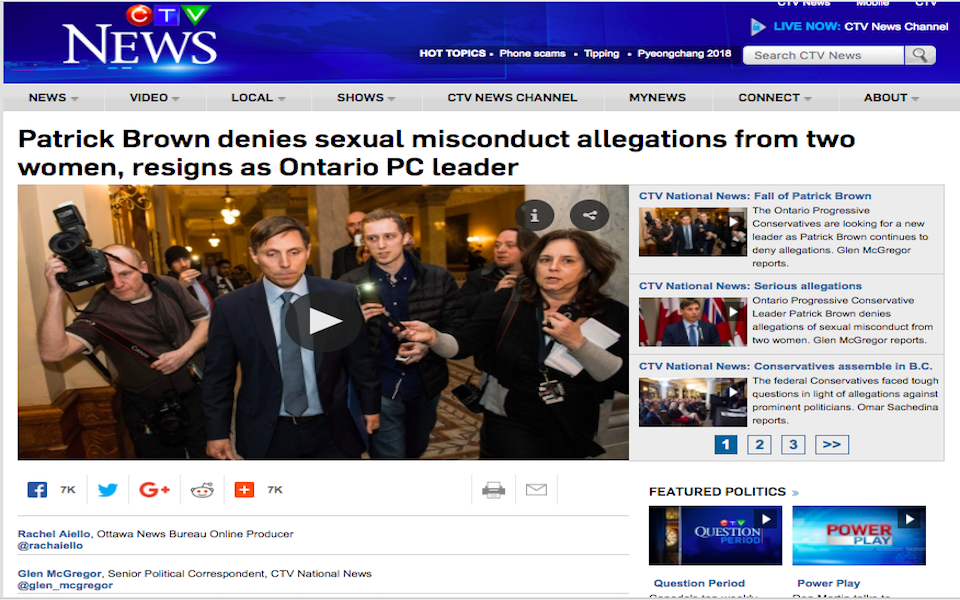The image size is (960, 600).
Task: Open the Question Period video thumbnail
Action: [715, 535]
